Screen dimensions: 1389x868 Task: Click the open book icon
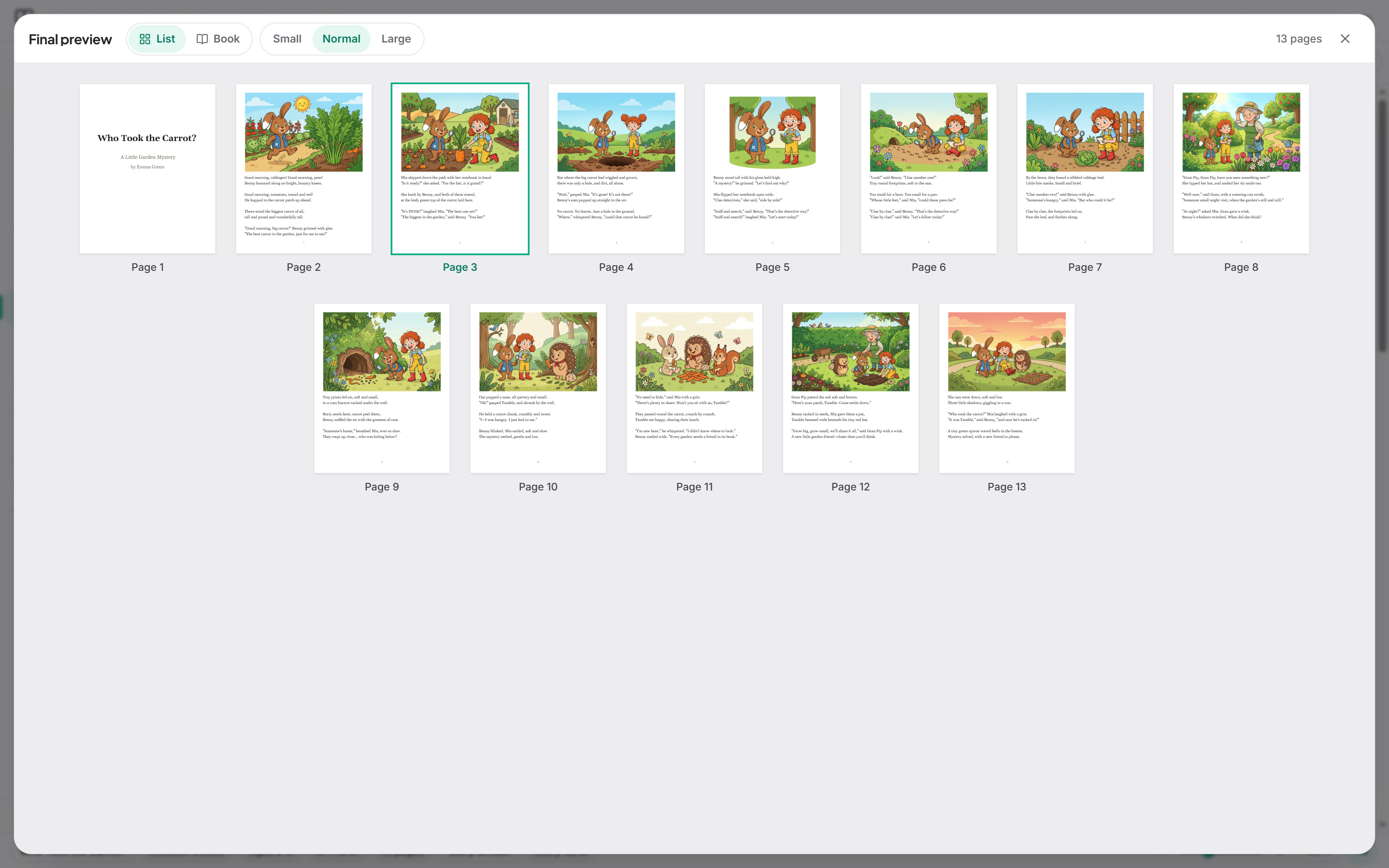point(202,39)
